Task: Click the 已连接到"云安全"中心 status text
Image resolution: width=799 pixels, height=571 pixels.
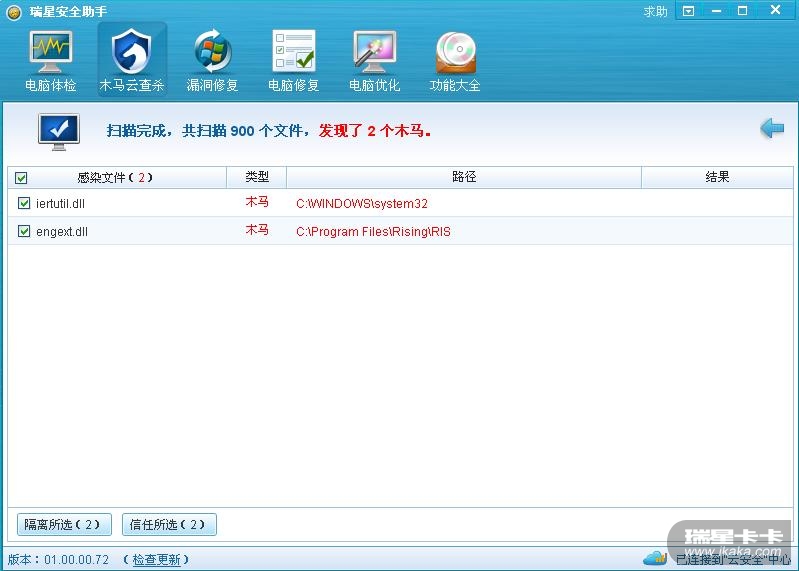Action: 733,559
